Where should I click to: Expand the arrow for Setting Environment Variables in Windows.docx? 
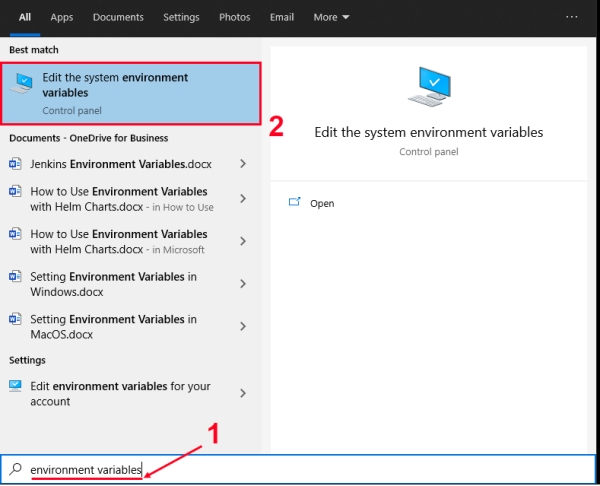[x=243, y=284]
